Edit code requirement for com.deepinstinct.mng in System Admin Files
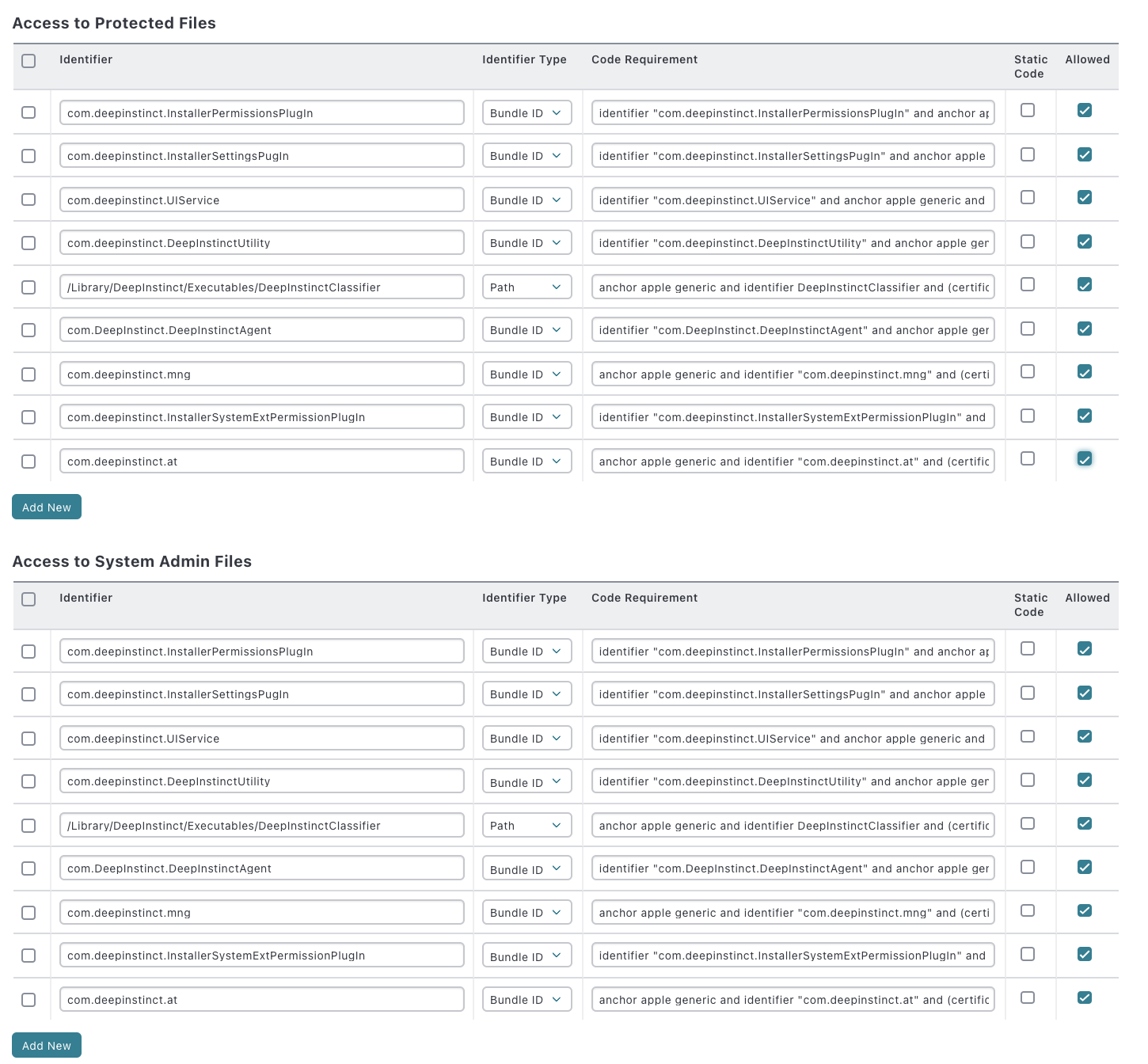 click(793, 912)
